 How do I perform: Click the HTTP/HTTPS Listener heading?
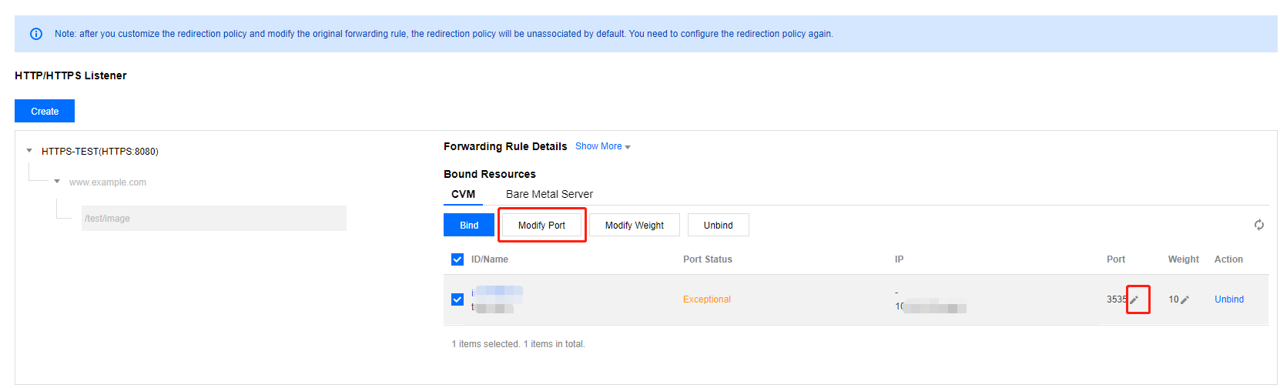(x=71, y=75)
